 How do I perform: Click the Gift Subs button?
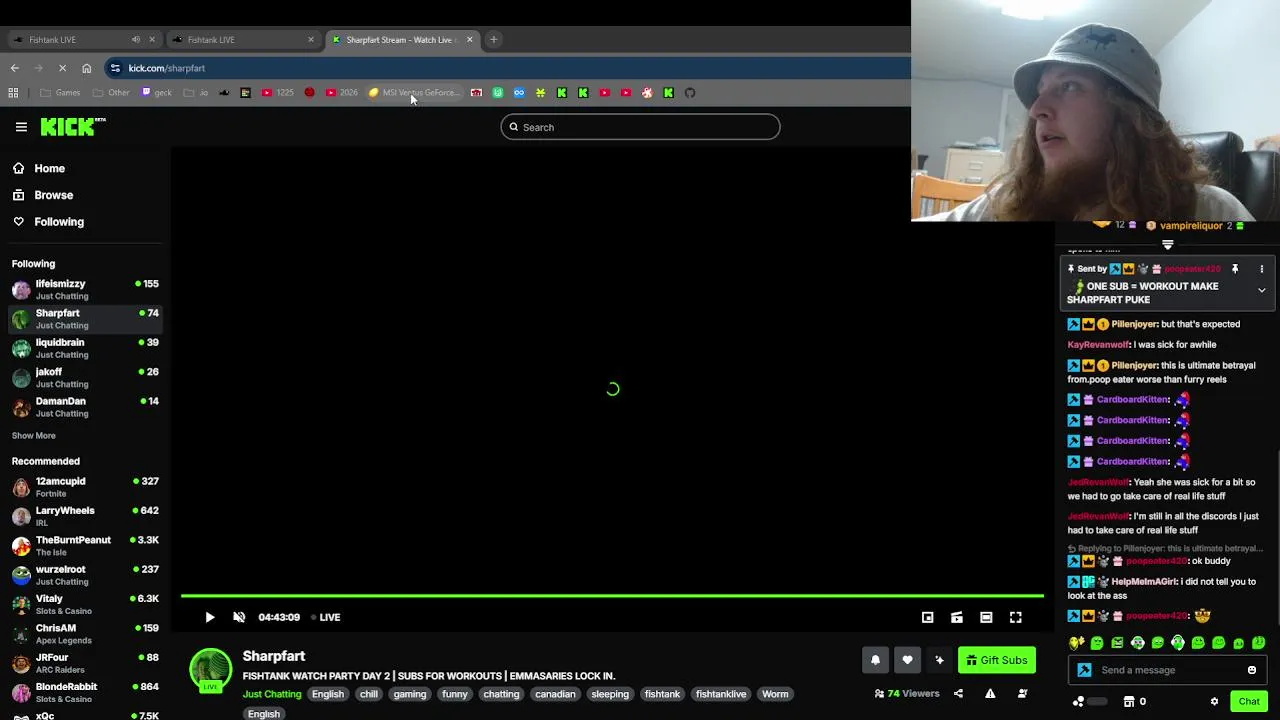tap(997, 660)
